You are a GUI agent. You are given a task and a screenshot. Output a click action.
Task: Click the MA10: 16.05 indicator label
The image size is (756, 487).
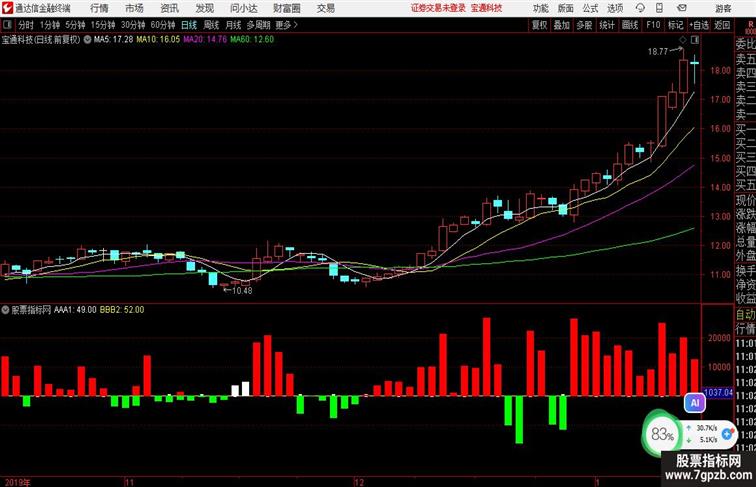pyautogui.click(x=158, y=40)
